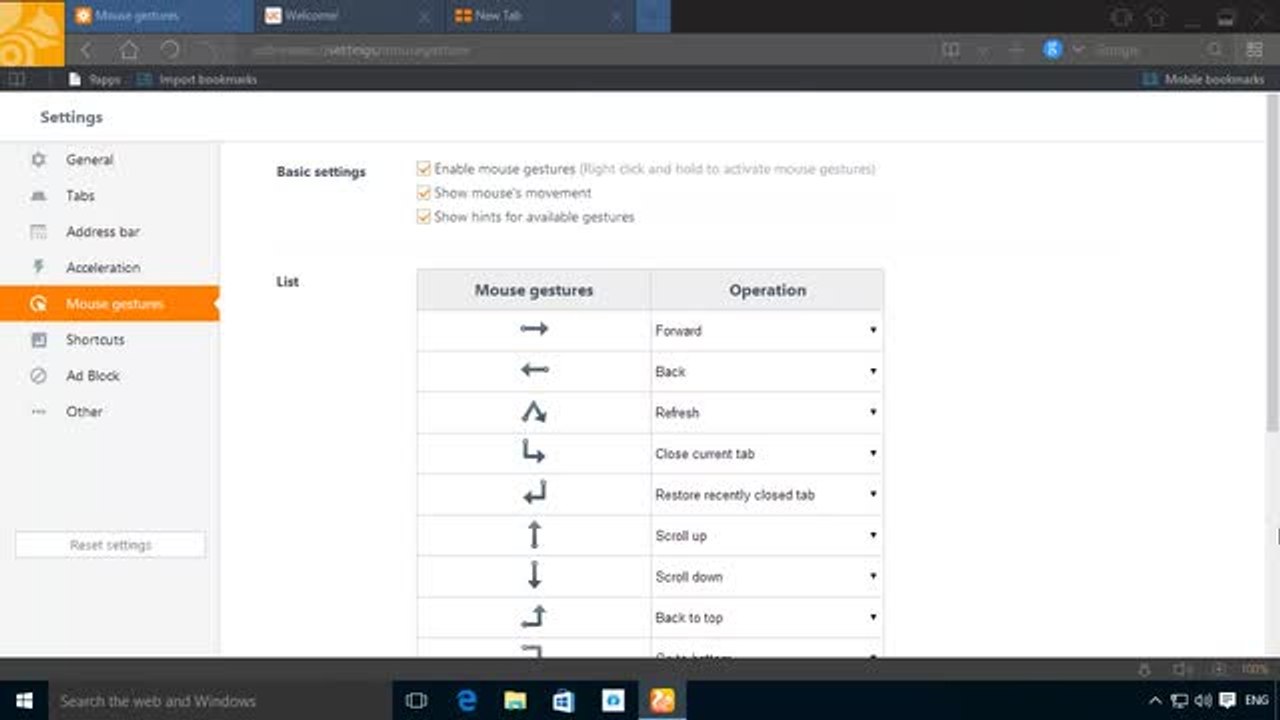1280x720 pixels.
Task: Click the Tabs sidebar icon
Action: (x=39, y=196)
